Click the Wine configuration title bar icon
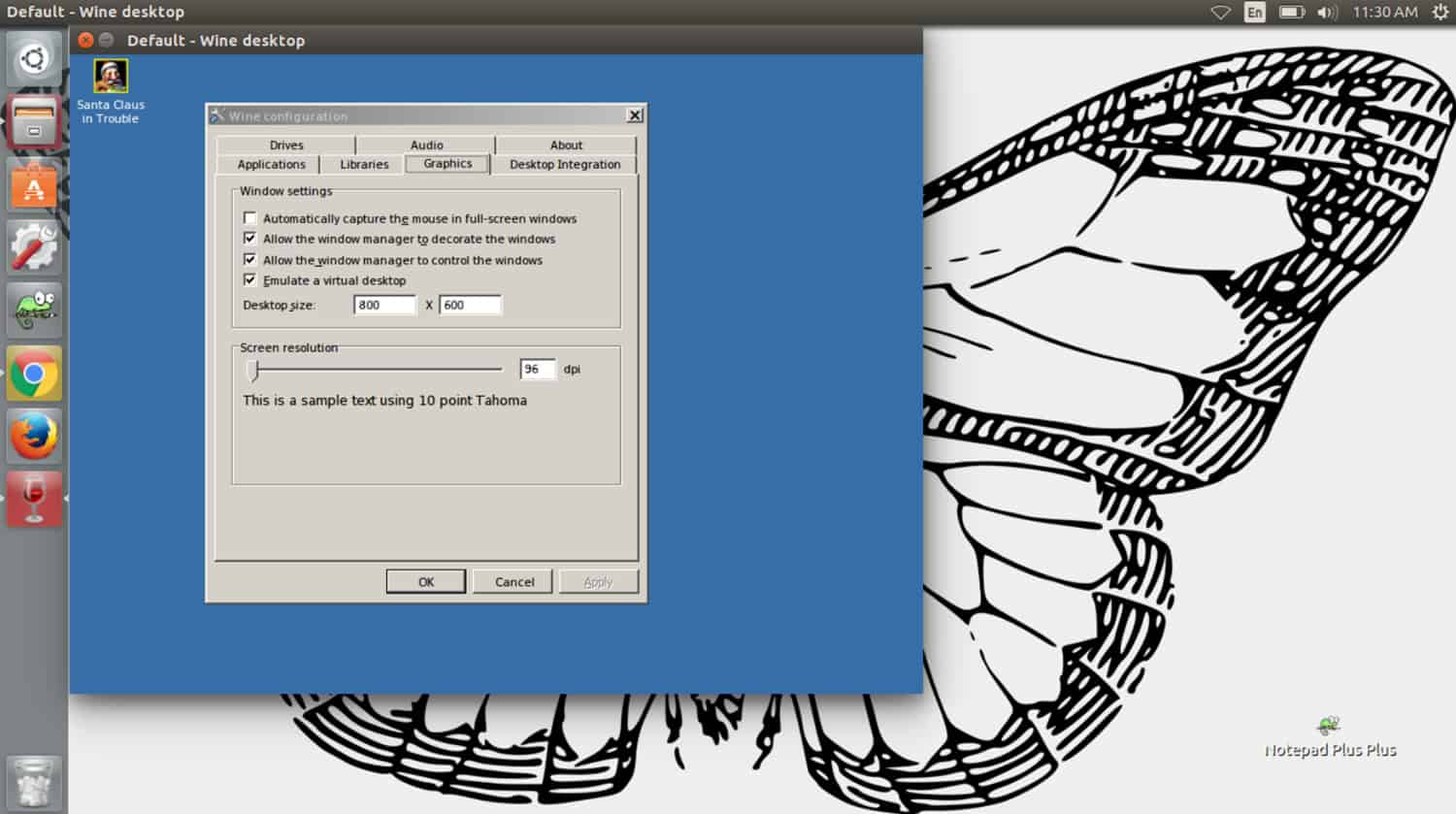This screenshot has width=1456, height=814. (217, 115)
